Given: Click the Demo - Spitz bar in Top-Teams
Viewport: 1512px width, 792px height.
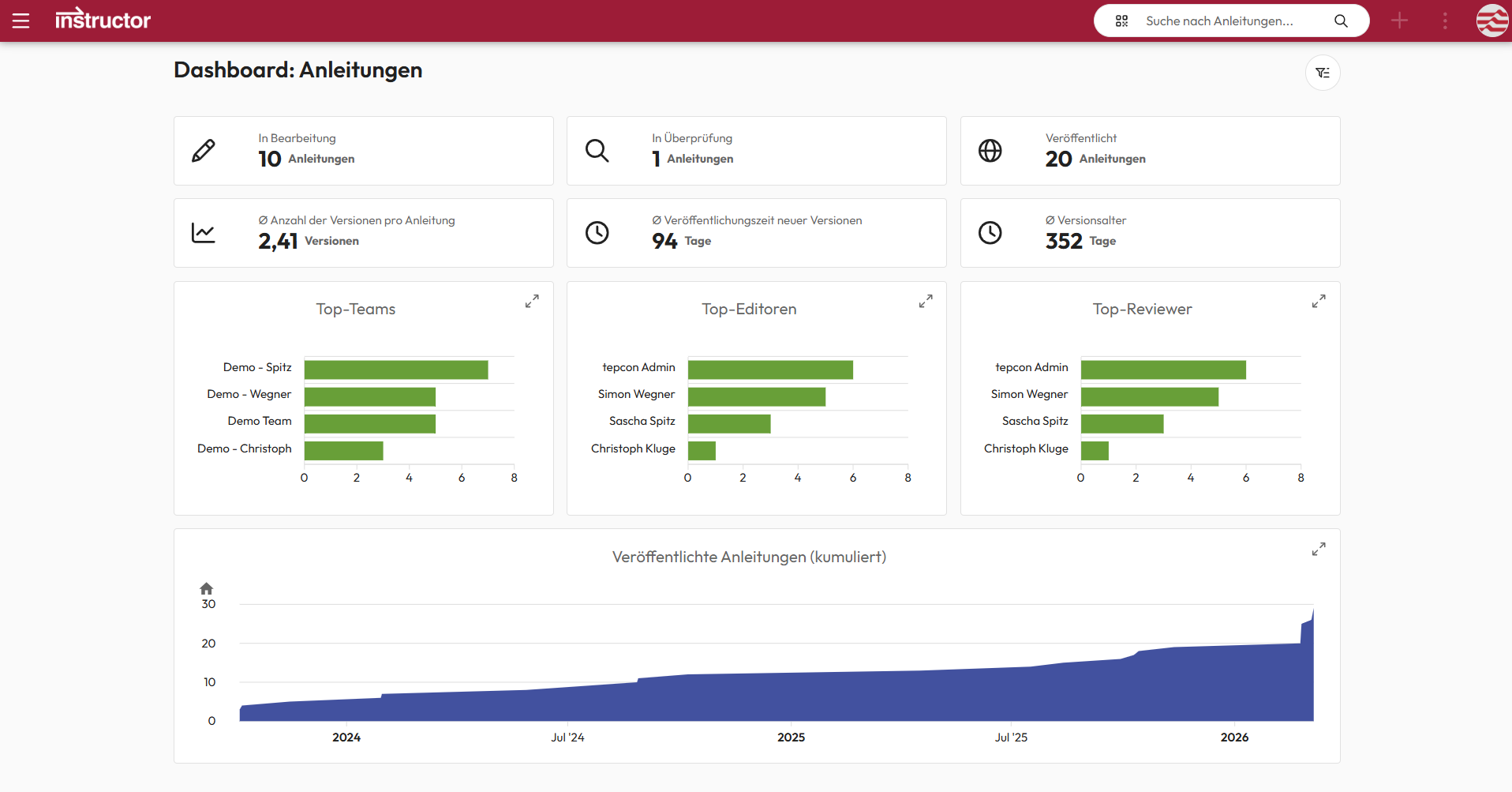Looking at the screenshot, I should coord(396,370).
